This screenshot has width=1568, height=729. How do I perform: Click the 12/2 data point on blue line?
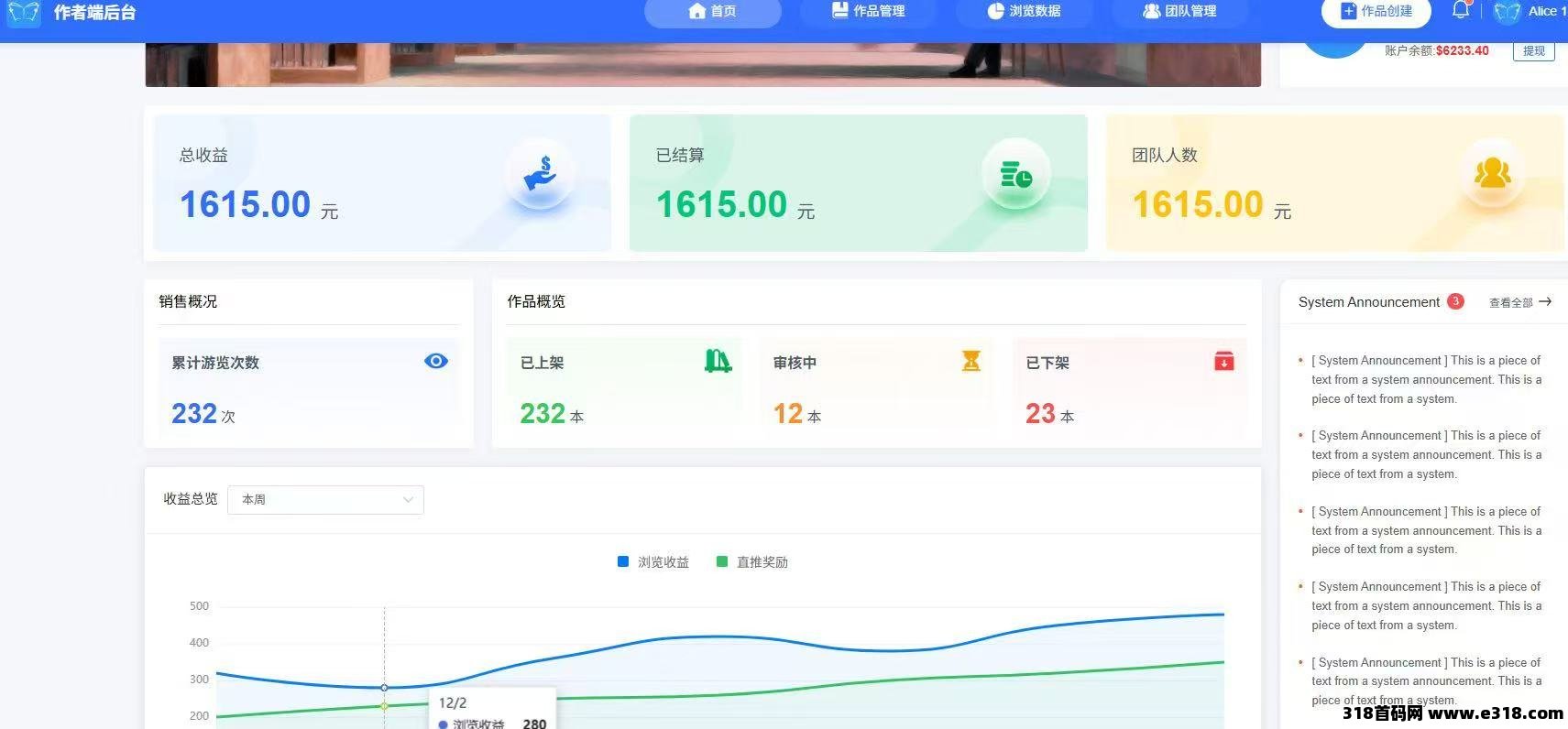[x=384, y=687]
